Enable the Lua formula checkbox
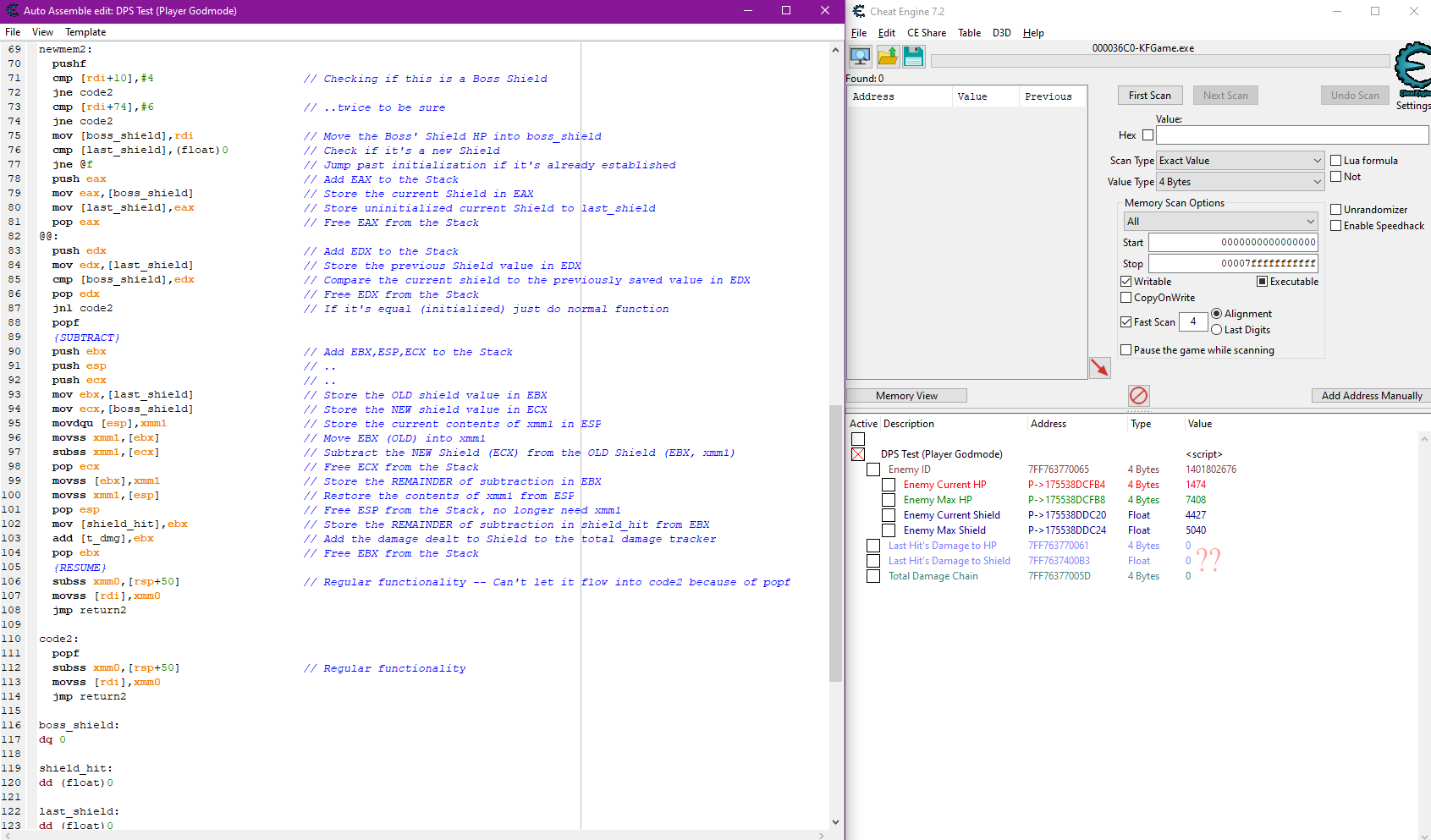The height and width of the screenshot is (840, 1431). coord(1336,161)
